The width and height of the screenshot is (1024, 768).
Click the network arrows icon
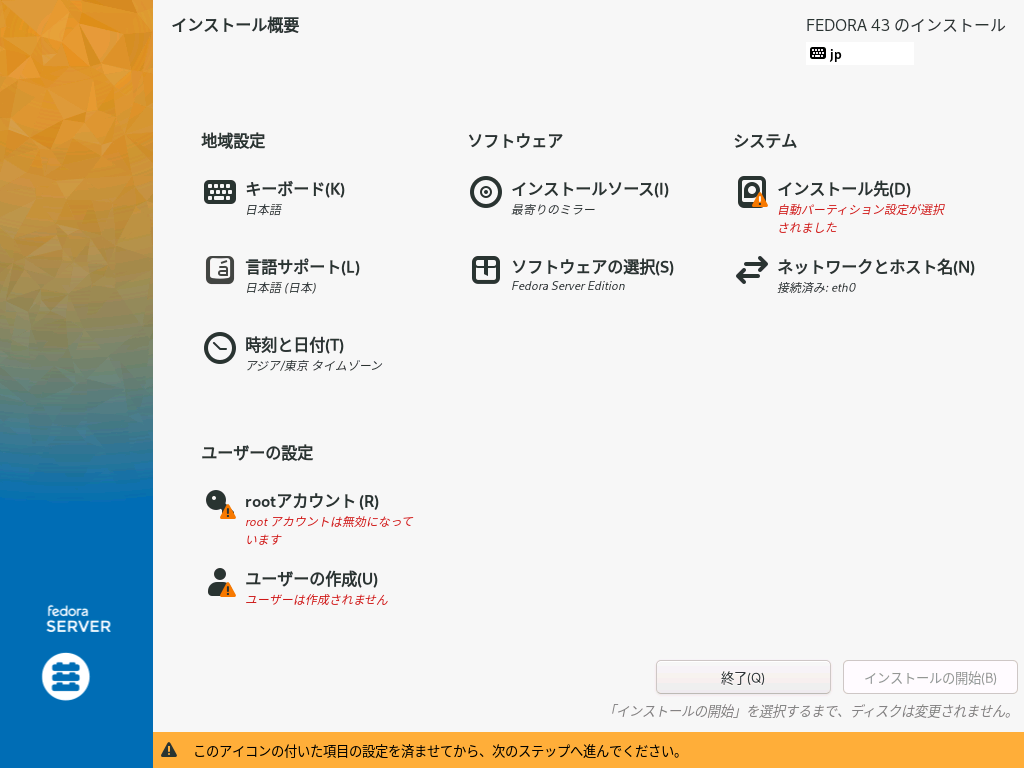pyautogui.click(x=752, y=270)
